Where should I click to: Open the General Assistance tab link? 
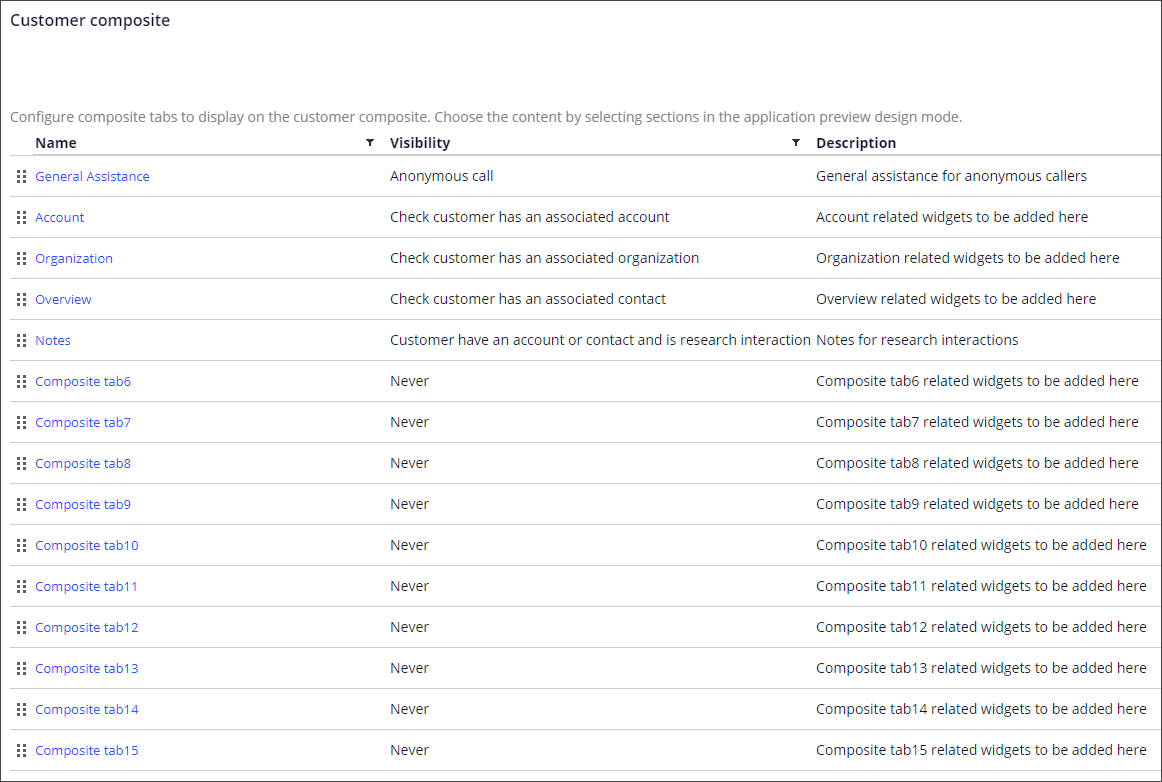92,177
